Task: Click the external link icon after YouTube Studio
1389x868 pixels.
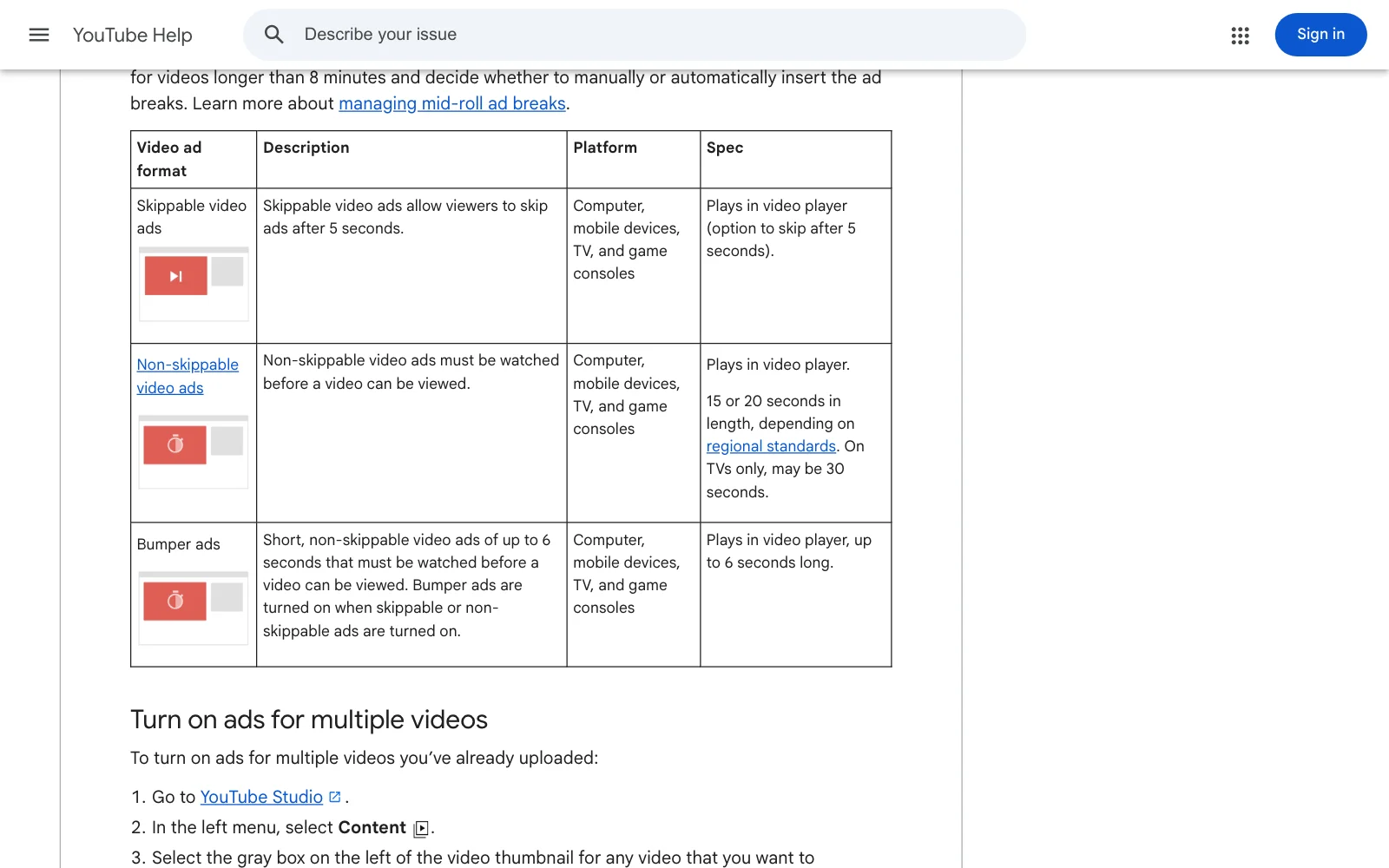Action: coord(335,796)
